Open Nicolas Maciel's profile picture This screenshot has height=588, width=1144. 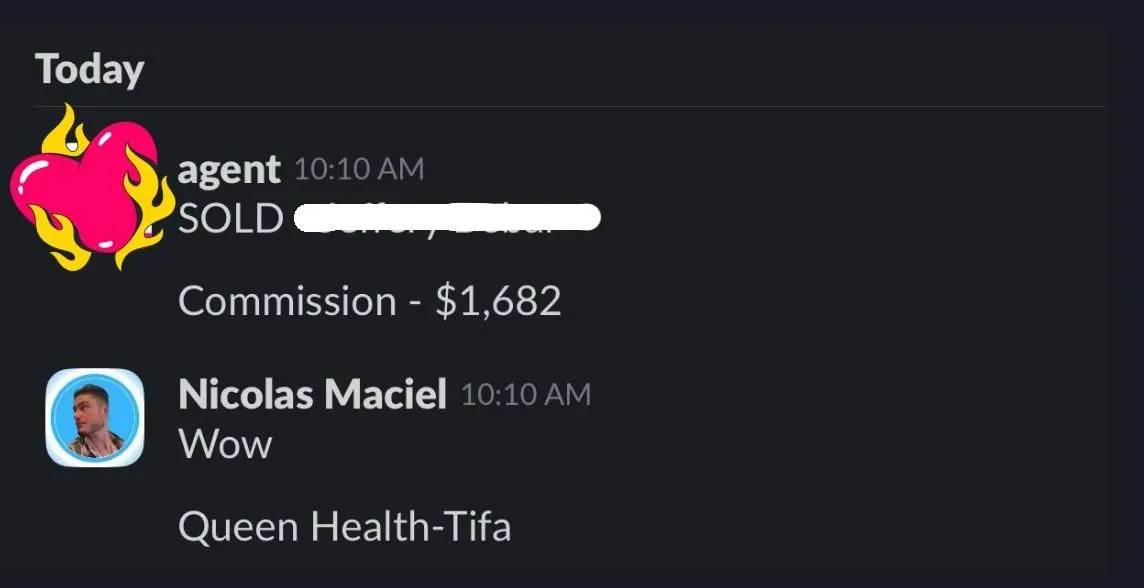click(x=95, y=417)
